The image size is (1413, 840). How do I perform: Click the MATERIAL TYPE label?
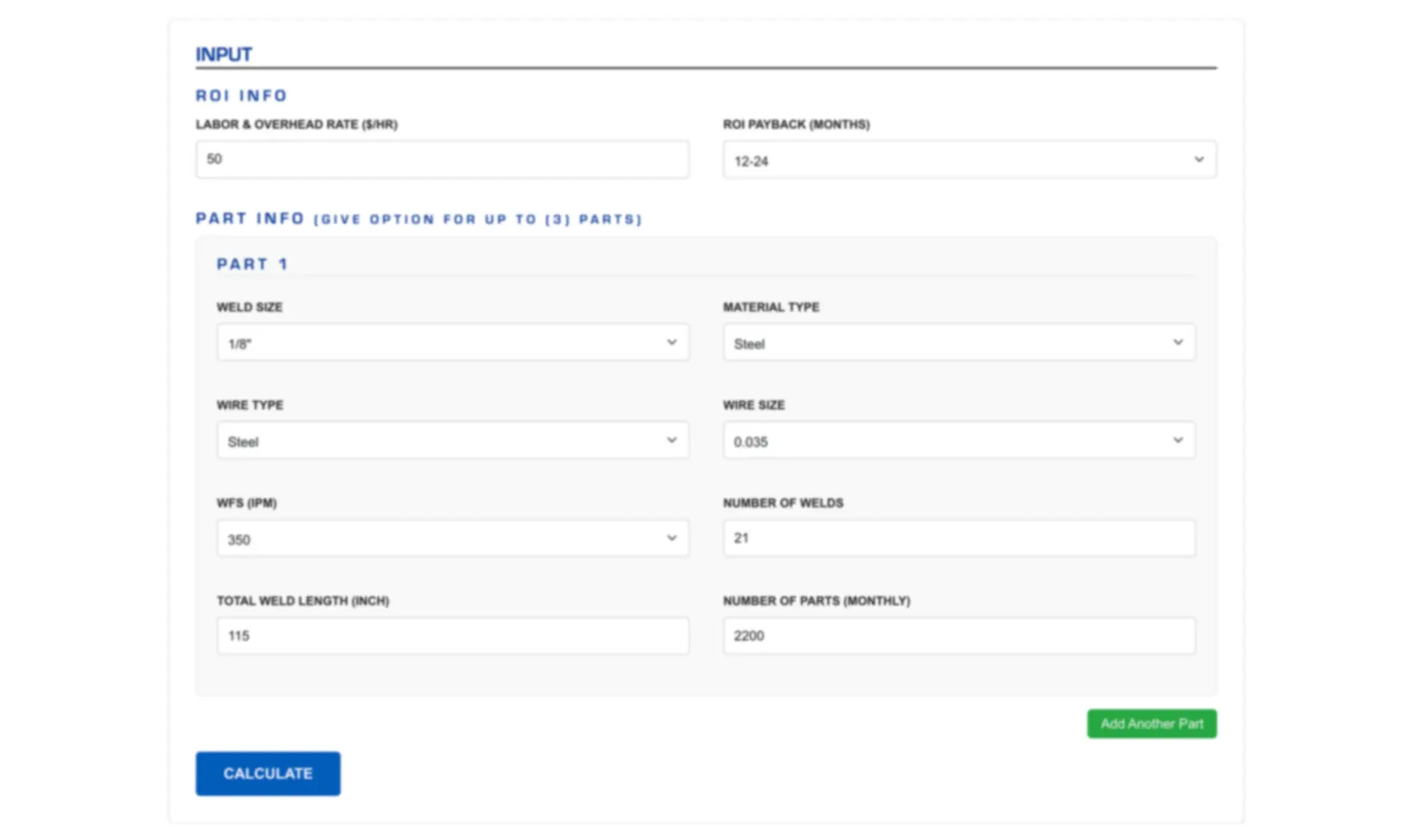point(771,307)
